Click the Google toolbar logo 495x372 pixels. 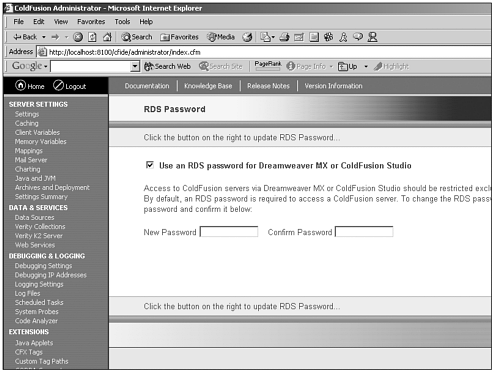click(27, 66)
